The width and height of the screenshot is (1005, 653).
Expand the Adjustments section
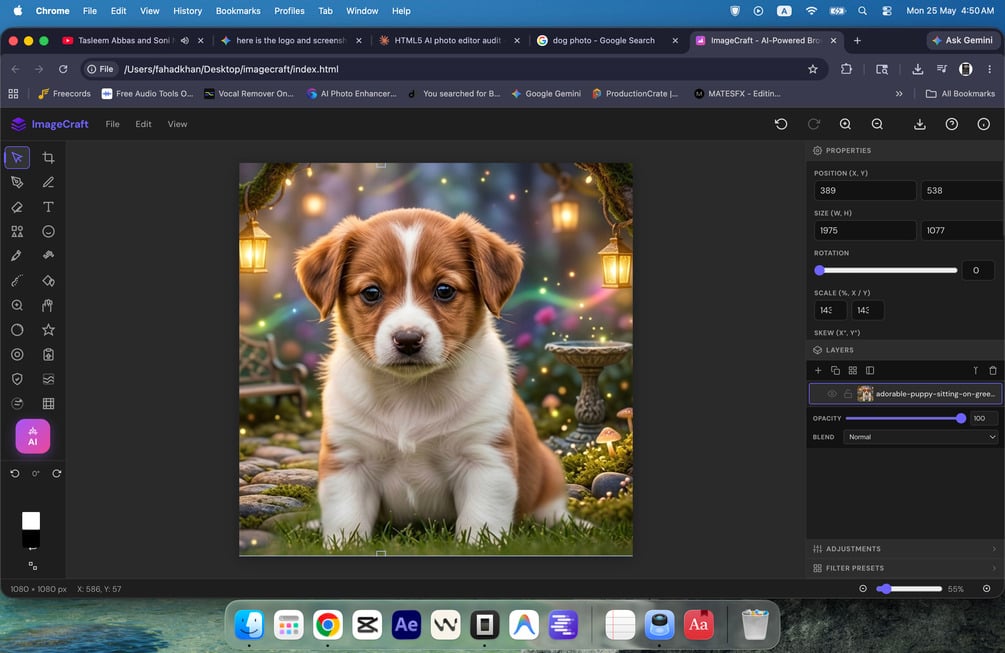pyautogui.click(x=905, y=549)
